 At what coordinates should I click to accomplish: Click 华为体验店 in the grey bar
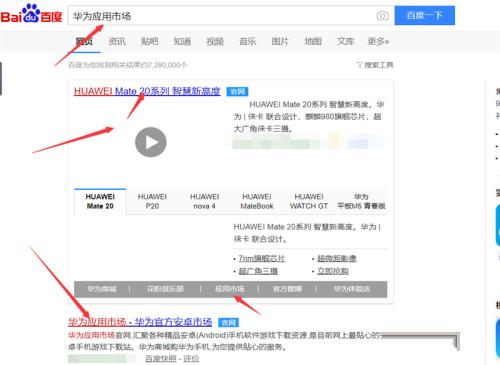click(x=352, y=289)
